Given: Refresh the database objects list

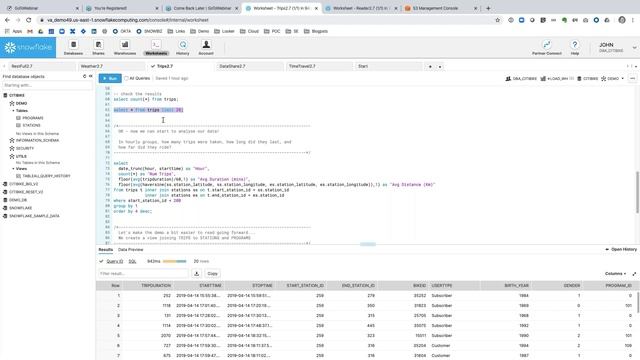Looking at the screenshot, I should pos(84,76).
